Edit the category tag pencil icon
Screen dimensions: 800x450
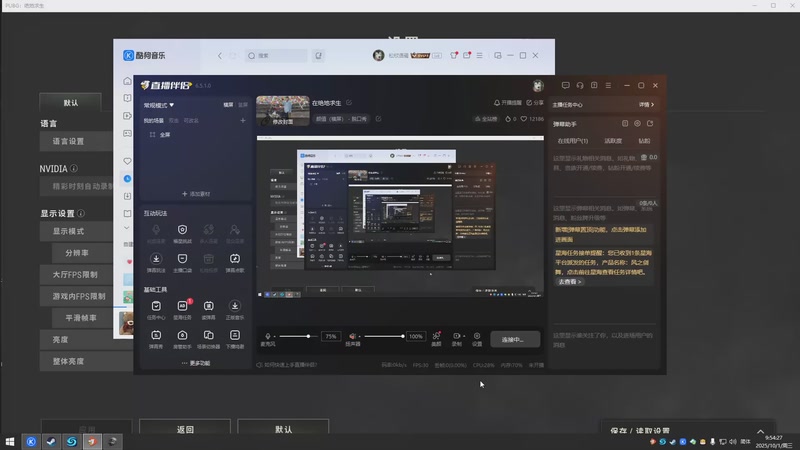tap(379, 118)
